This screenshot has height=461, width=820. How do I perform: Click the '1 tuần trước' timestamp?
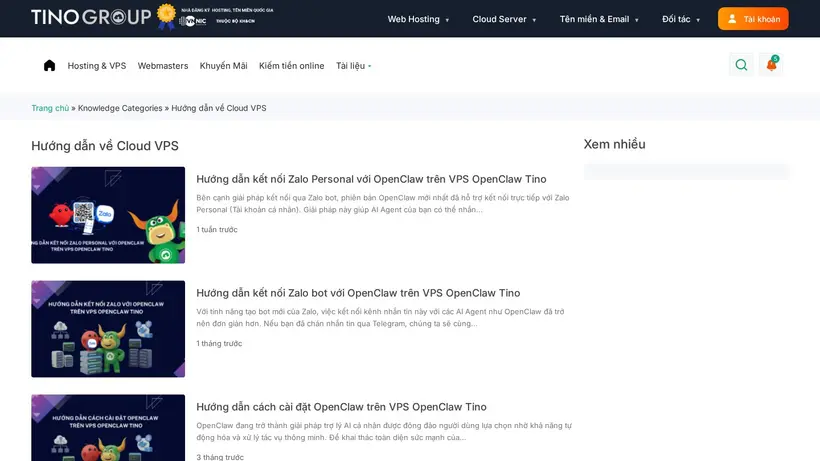[217, 229]
